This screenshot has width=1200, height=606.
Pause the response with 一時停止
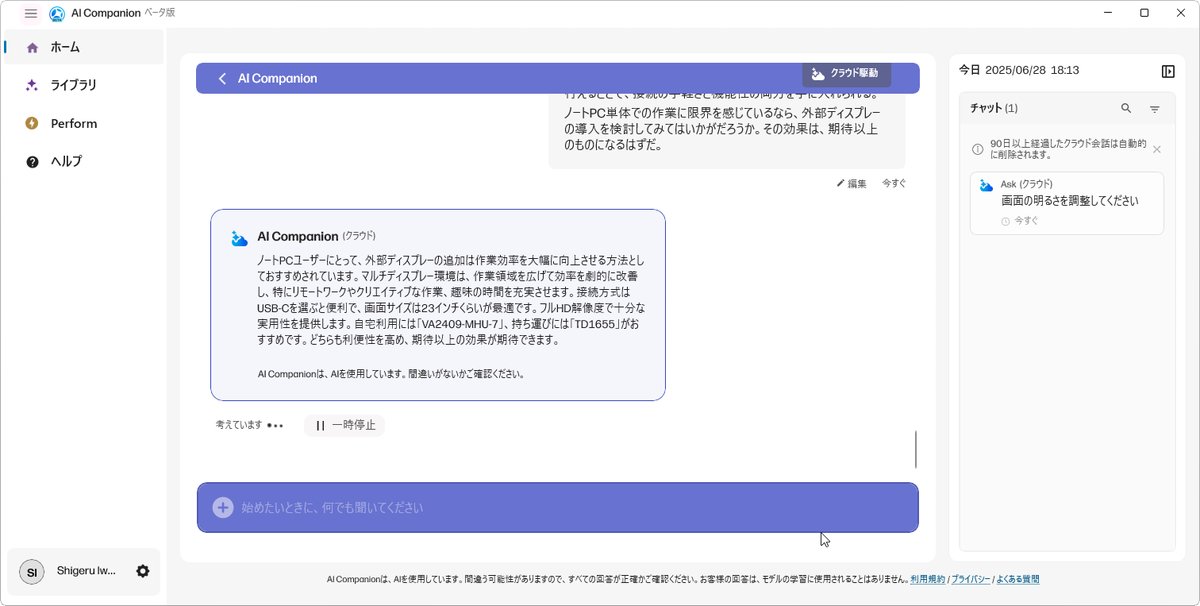(x=345, y=425)
